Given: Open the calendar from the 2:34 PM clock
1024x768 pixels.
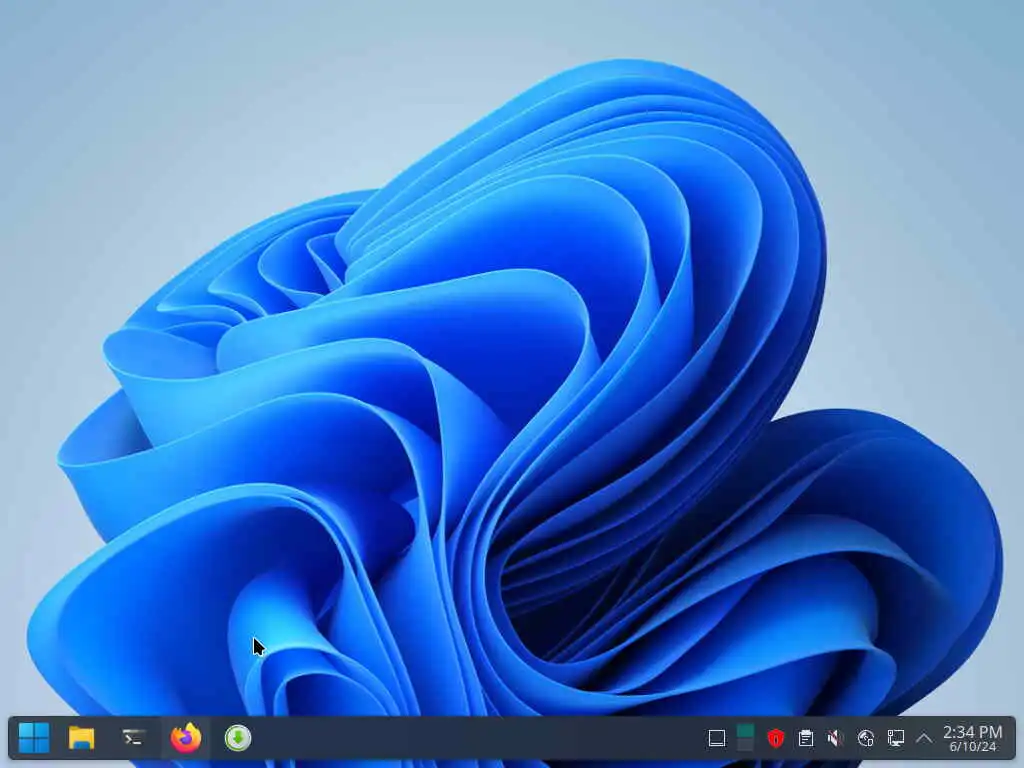Looking at the screenshot, I should pyautogui.click(x=972, y=738).
